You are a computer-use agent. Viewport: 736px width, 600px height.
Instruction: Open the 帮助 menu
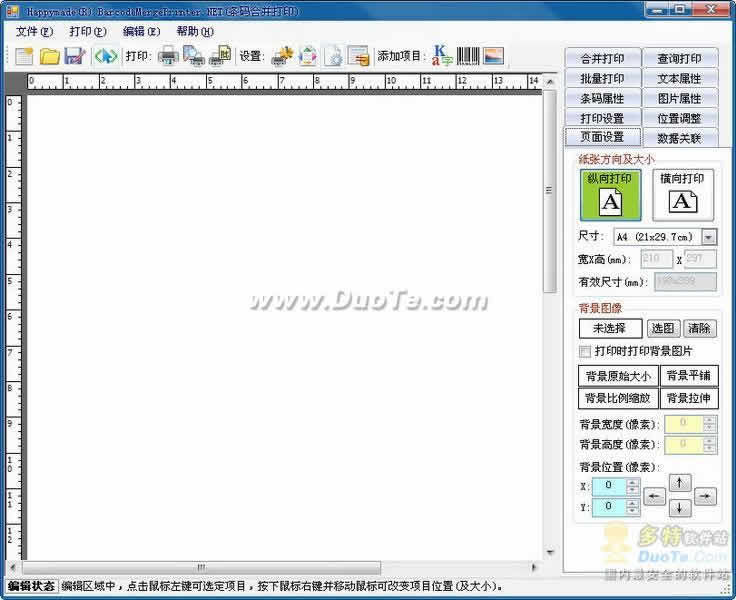click(195, 31)
